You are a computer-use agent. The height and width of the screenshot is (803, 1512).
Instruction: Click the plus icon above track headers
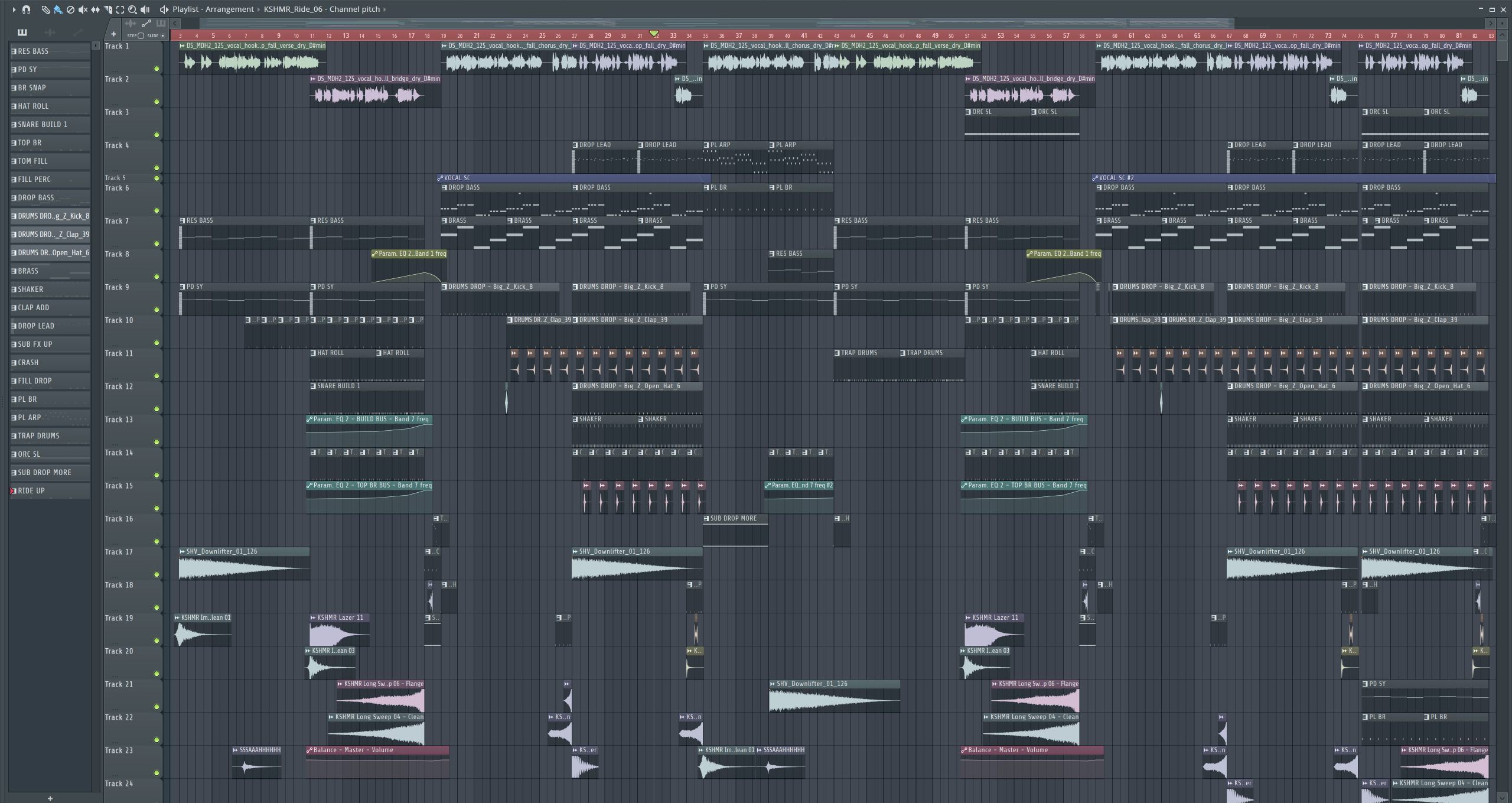pos(113,34)
